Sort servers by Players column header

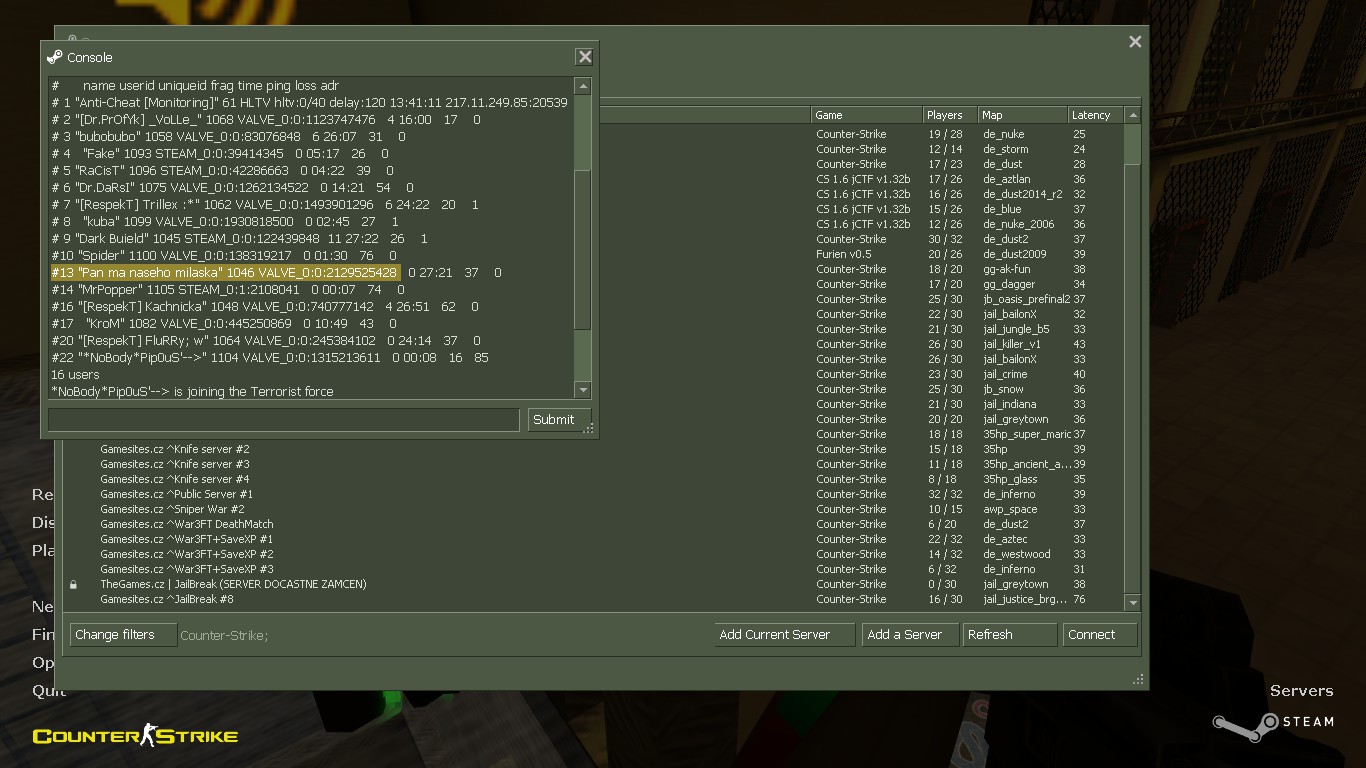[949, 115]
